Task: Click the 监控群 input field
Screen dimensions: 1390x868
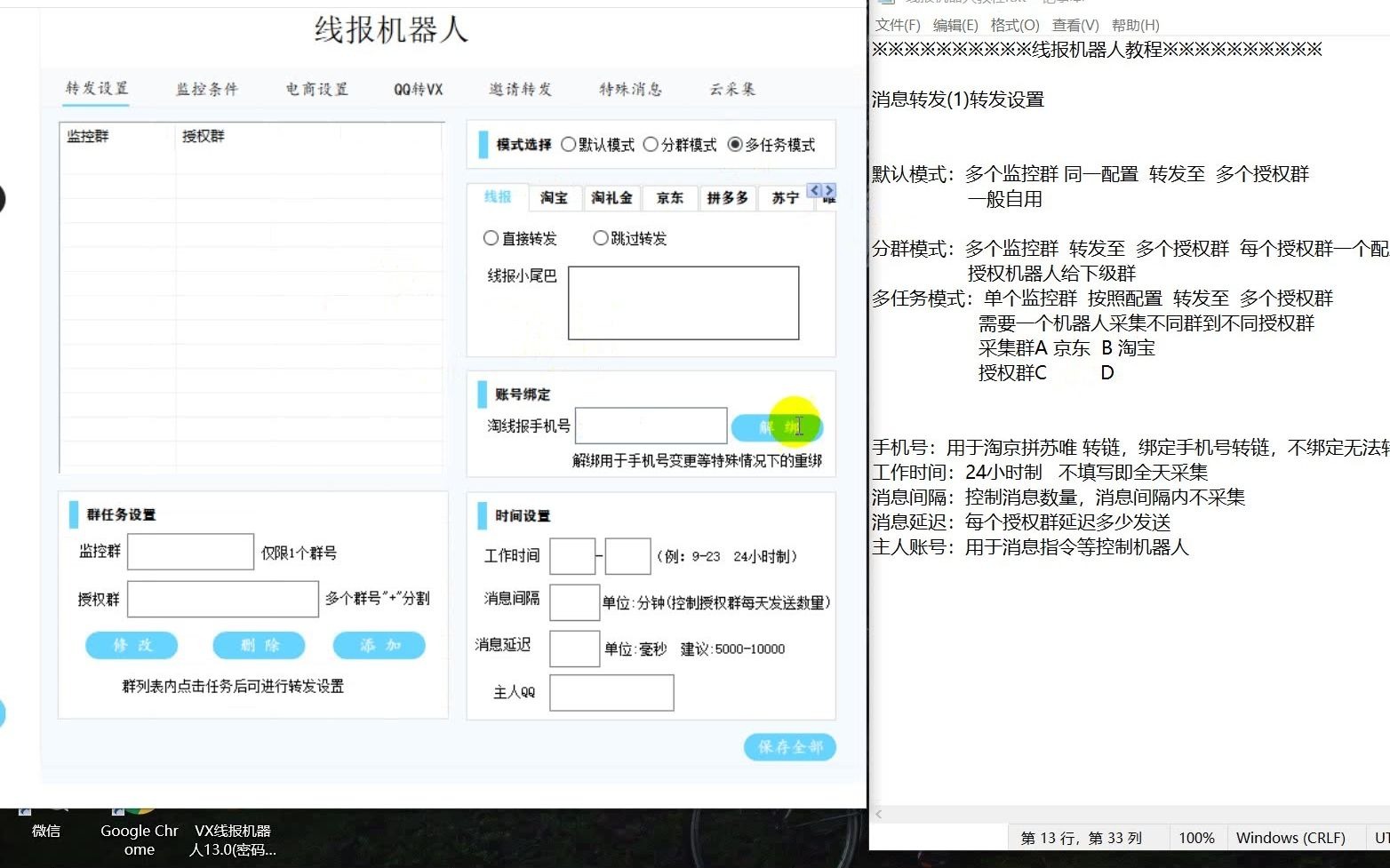Action: [191, 552]
